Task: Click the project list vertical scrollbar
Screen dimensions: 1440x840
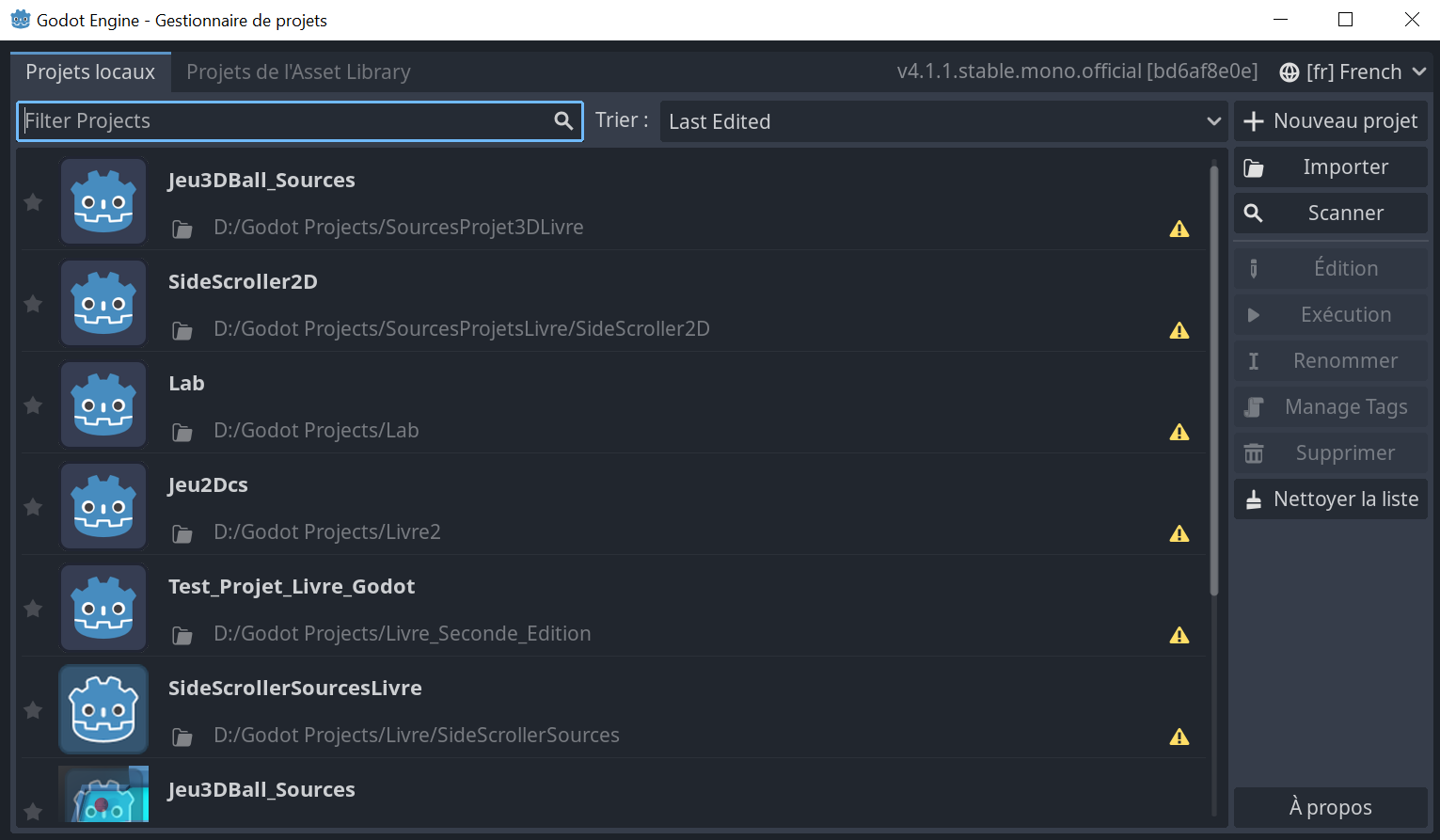Action: 1214,380
